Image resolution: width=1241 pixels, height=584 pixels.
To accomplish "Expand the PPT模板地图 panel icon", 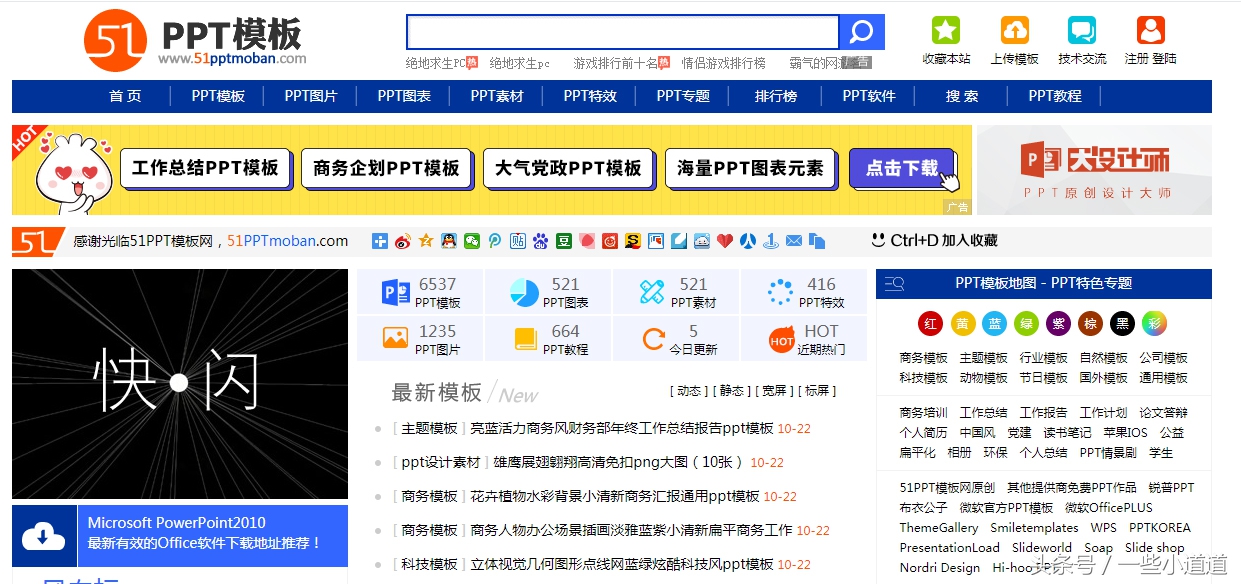I will [x=892, y=283].
